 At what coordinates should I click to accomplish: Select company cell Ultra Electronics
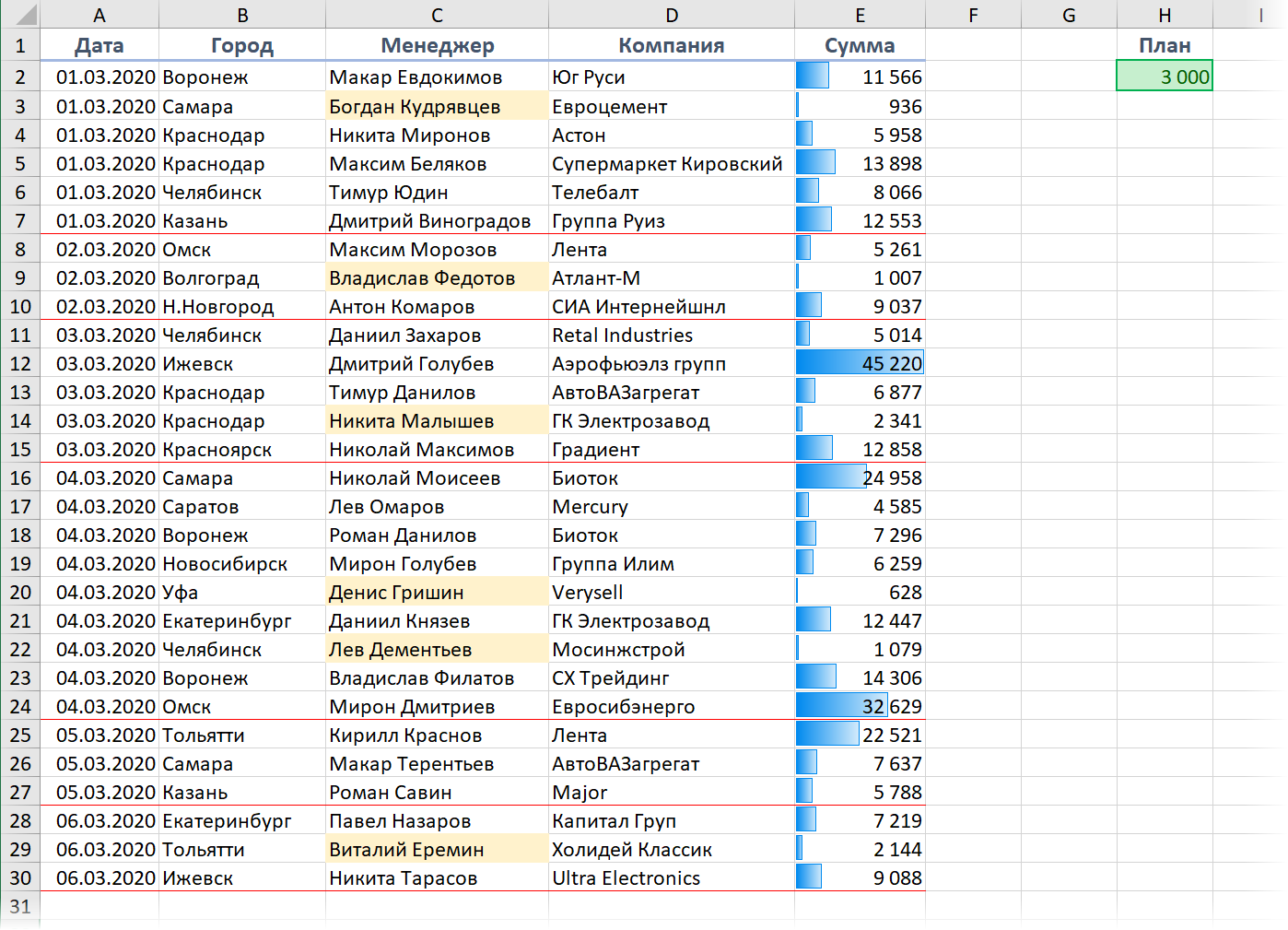(672, 877)
